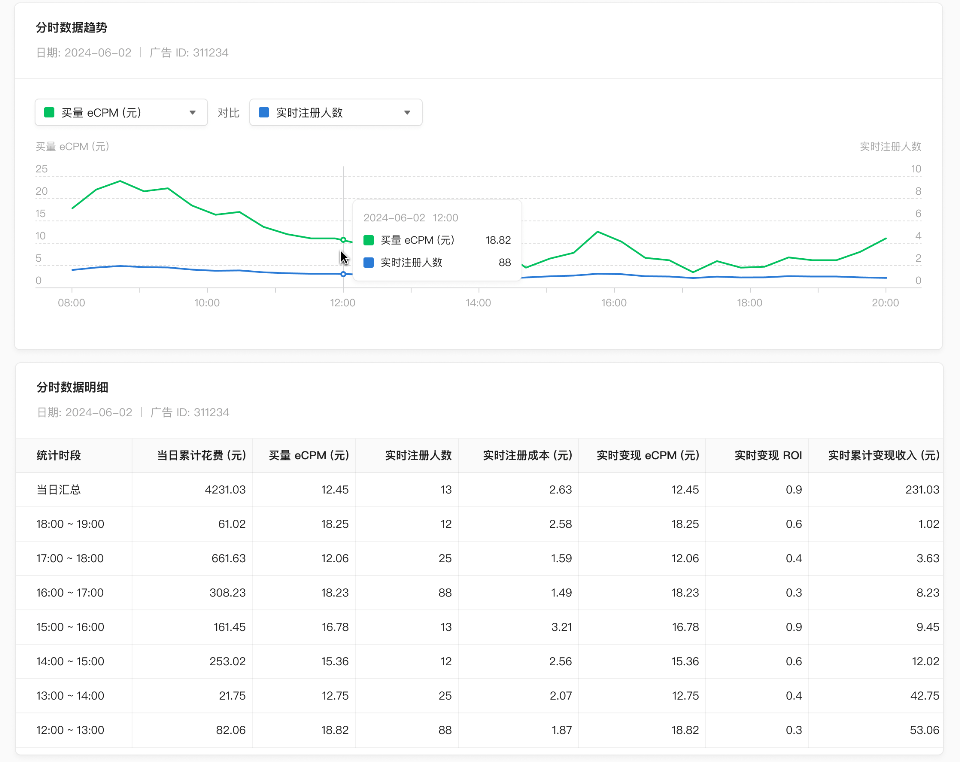The height and width of the screenshot is (762, 960).
Task: Select the 16:00 ~ 17:00 row
Action: pos(479,592)
